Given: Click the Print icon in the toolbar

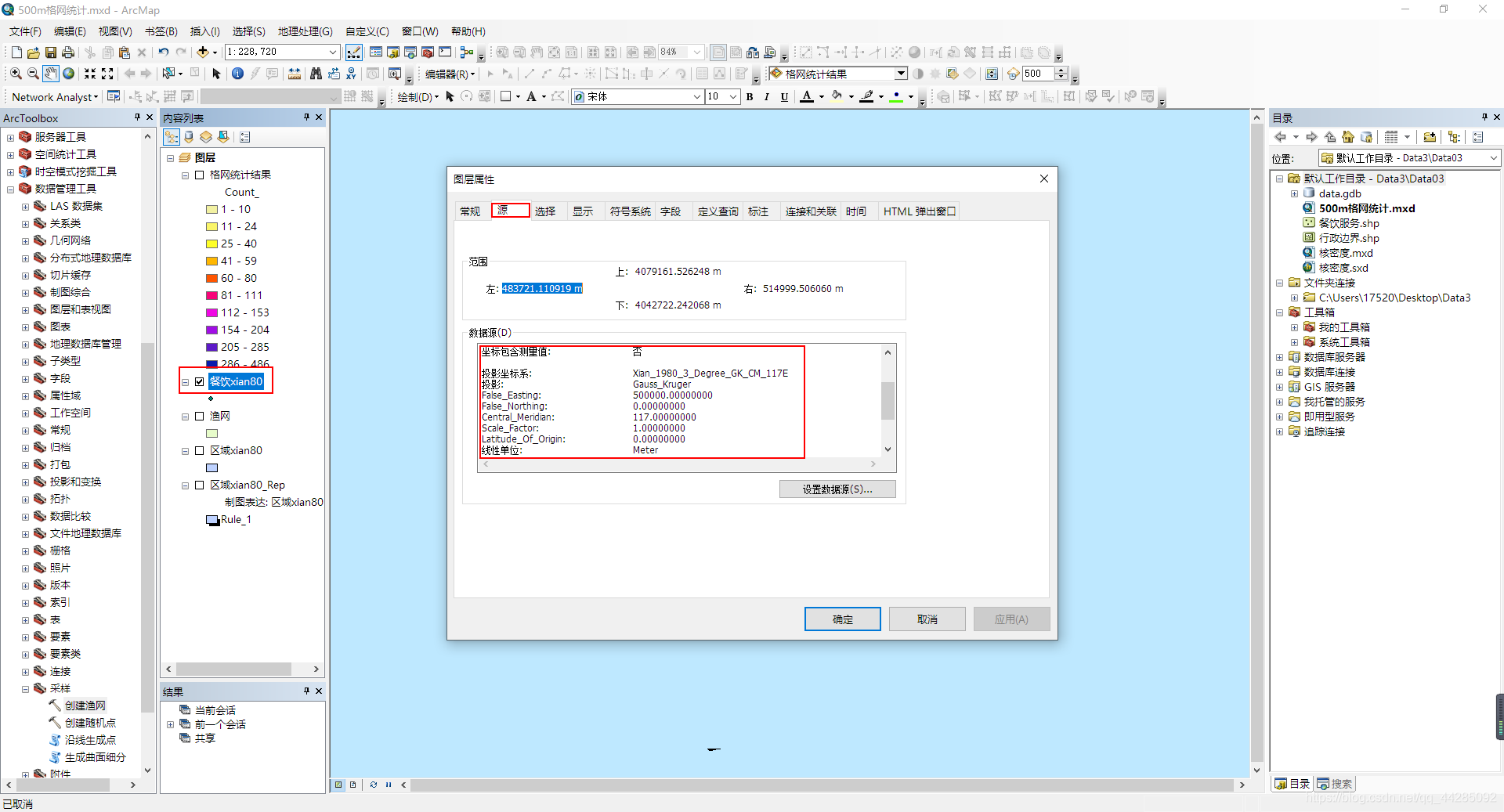Looking at the screenshot, I should [68, 52].
